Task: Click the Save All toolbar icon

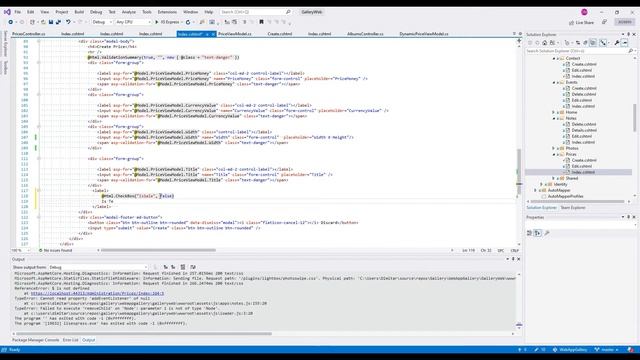Action: pyautogui.click(x=58, y=22)
